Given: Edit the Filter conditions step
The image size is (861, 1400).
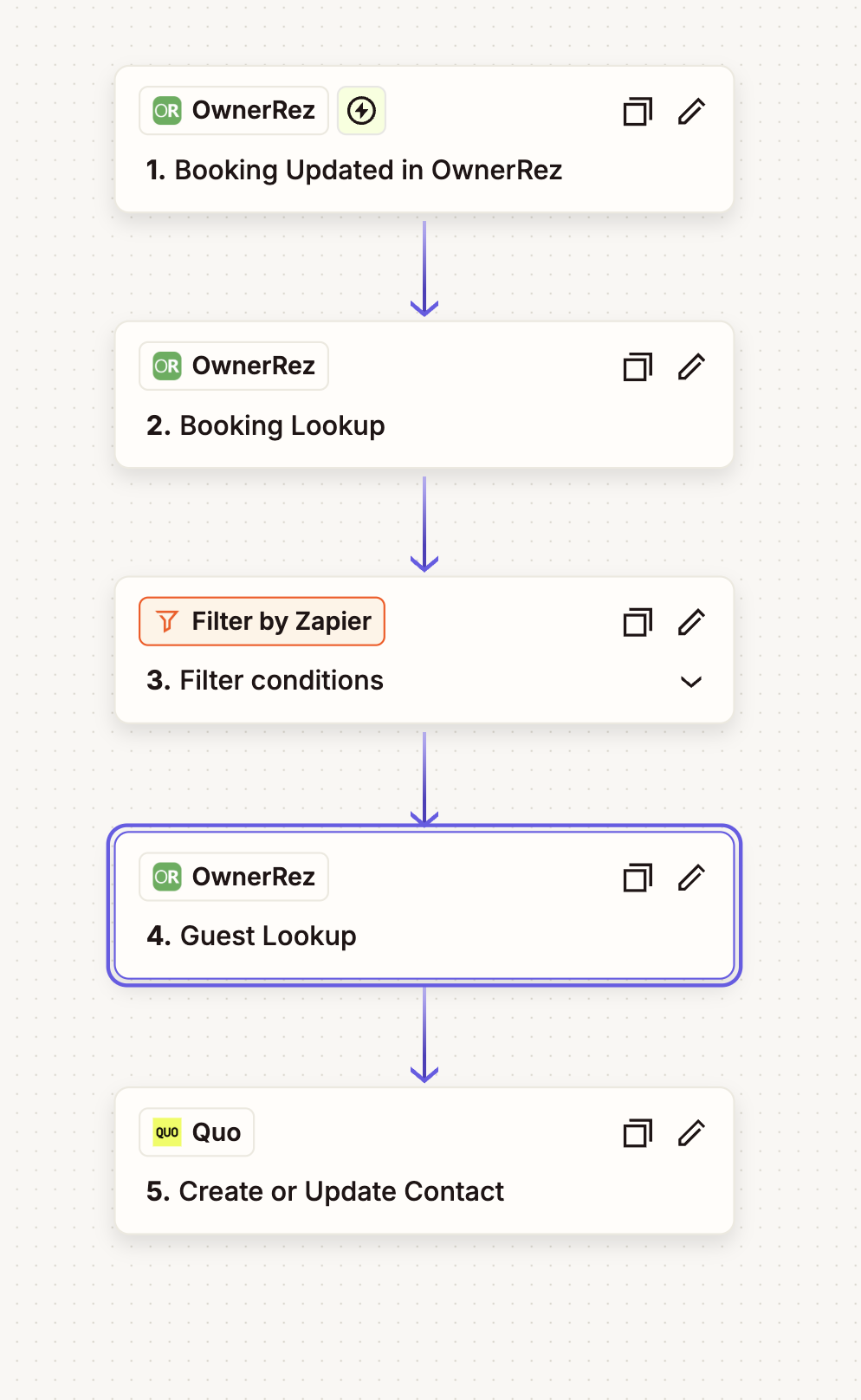Looking at the screenshot, I should (x=691, y=622).
